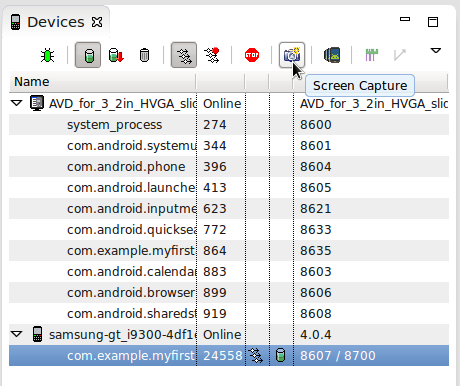This screenshot has height=386, width=460.
Task: Click PID value 344
Action: [x=215, y=146]
